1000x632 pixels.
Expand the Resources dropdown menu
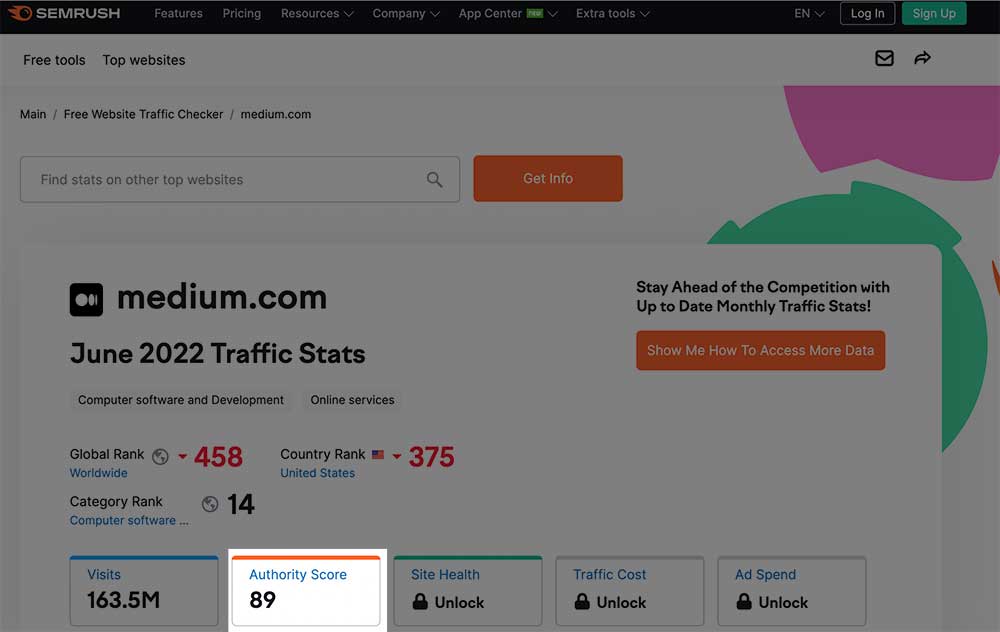point(317,13)
